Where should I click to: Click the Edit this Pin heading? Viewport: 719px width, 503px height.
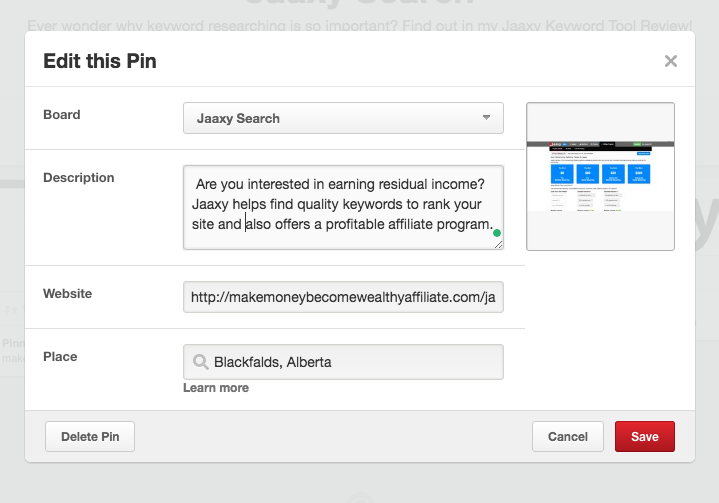click(100, 61)
